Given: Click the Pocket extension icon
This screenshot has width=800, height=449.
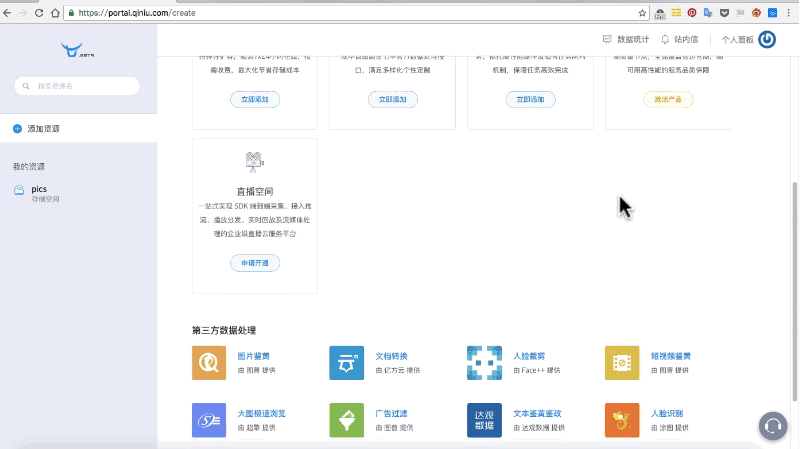Looking at the screenshot, I should tap(724, 13).
